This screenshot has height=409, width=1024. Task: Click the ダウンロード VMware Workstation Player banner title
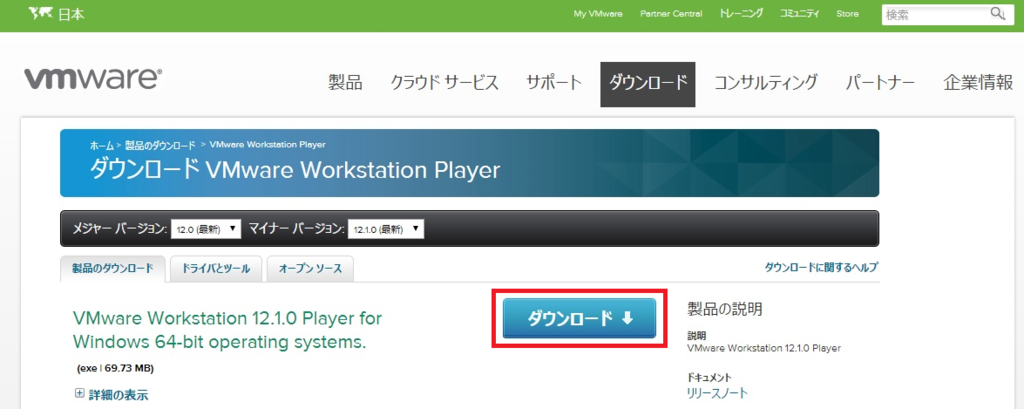(295, 170)
